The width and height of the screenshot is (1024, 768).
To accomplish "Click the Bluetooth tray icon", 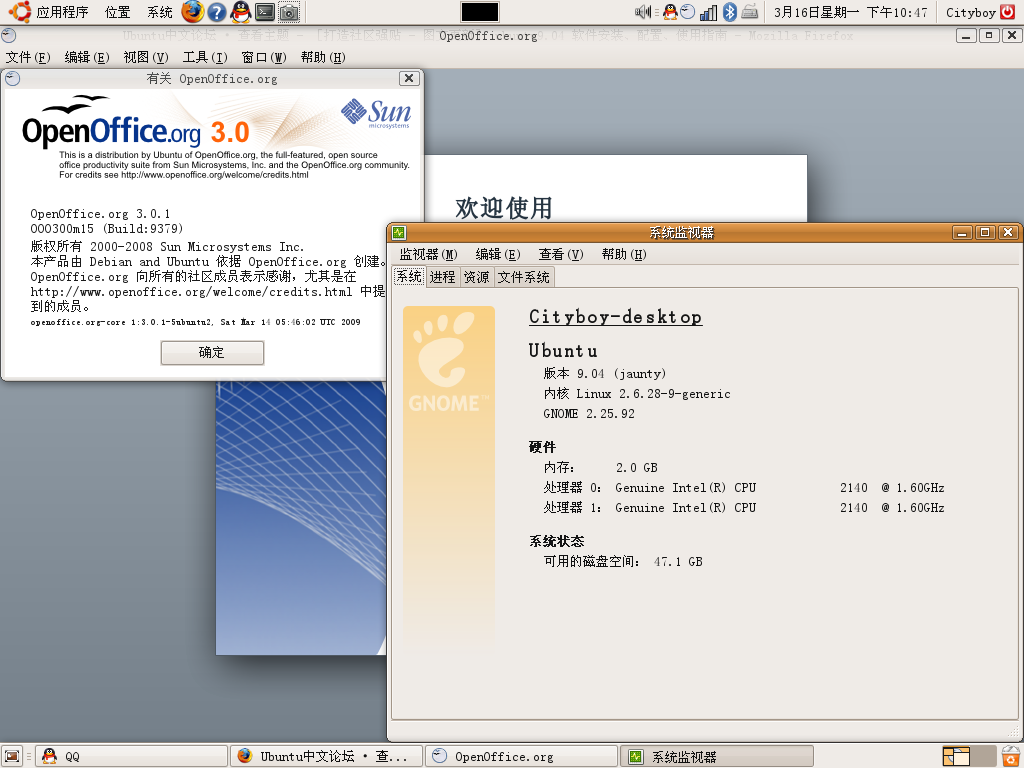I will point(729,12).
